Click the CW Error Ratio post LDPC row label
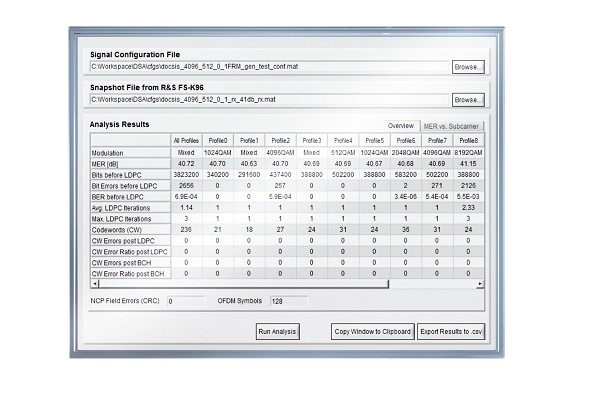 [x=130, y=252]
